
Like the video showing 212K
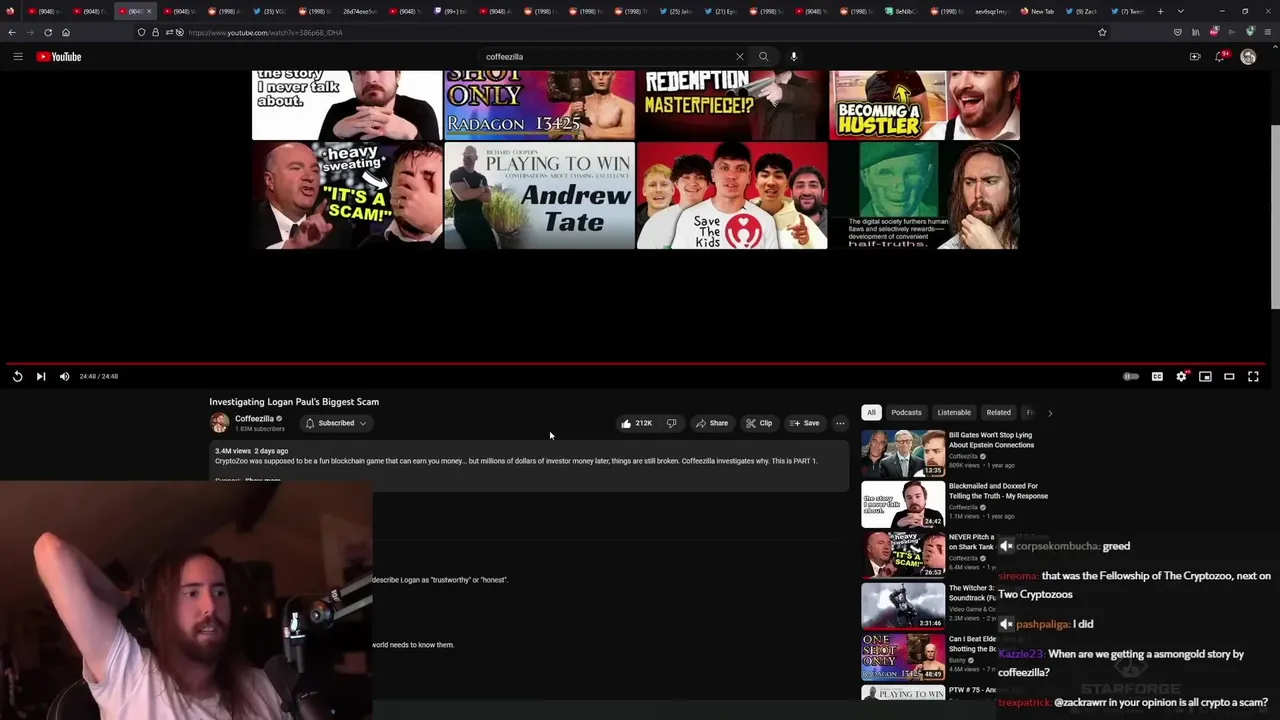[x=636, y=423]
